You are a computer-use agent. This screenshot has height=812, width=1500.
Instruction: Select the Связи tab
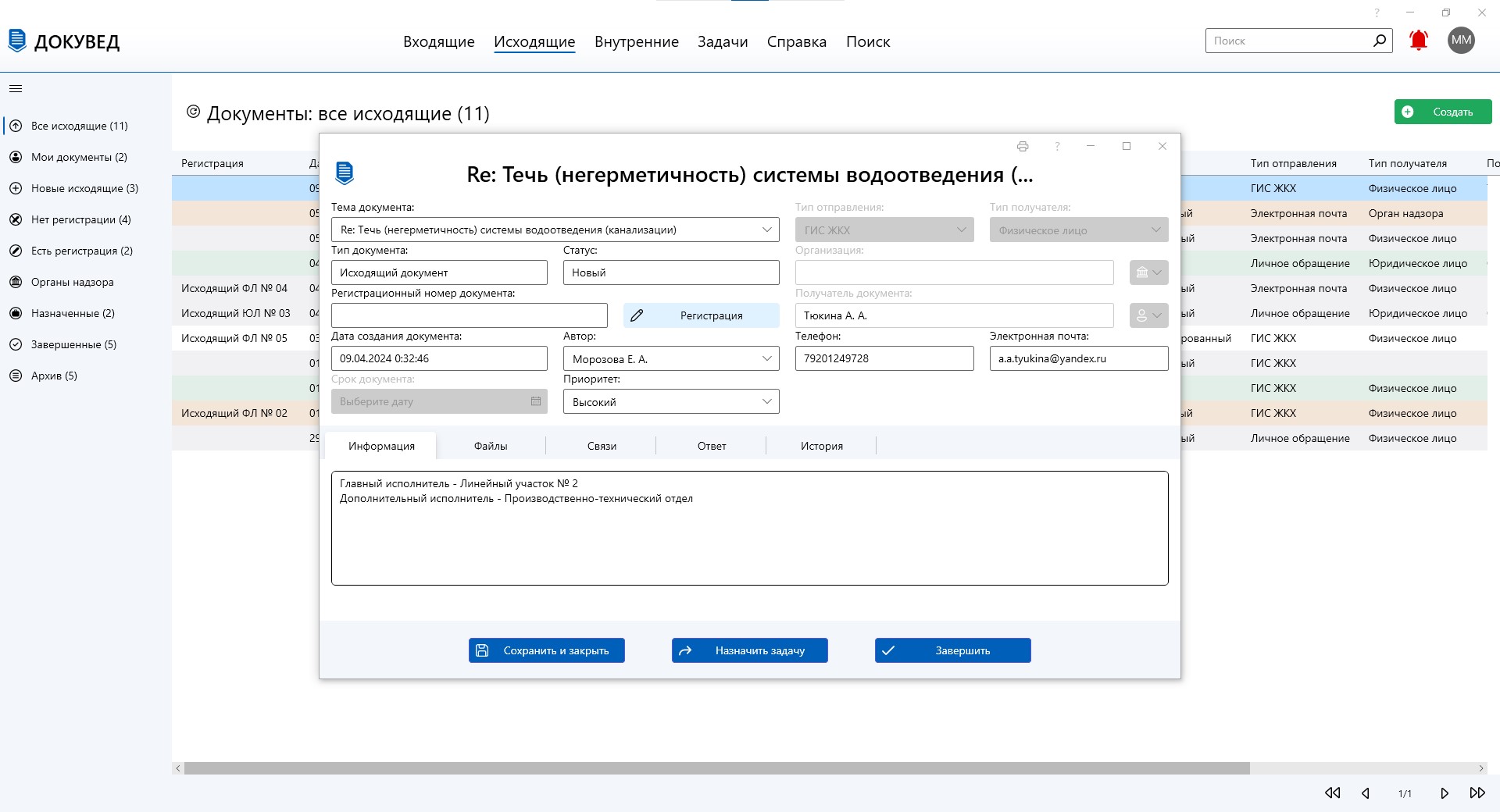click(602, 446)
